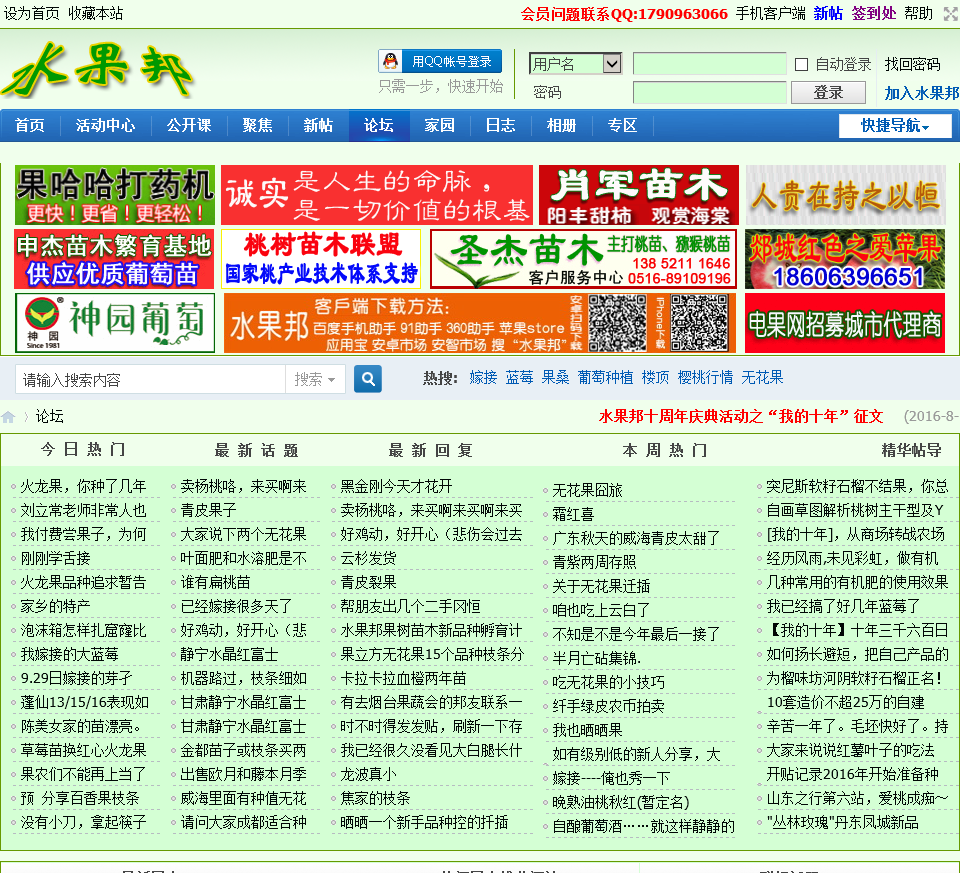Screen dimensions: 960x873
Task: Click 手机客户端 link
Action: 770,13
